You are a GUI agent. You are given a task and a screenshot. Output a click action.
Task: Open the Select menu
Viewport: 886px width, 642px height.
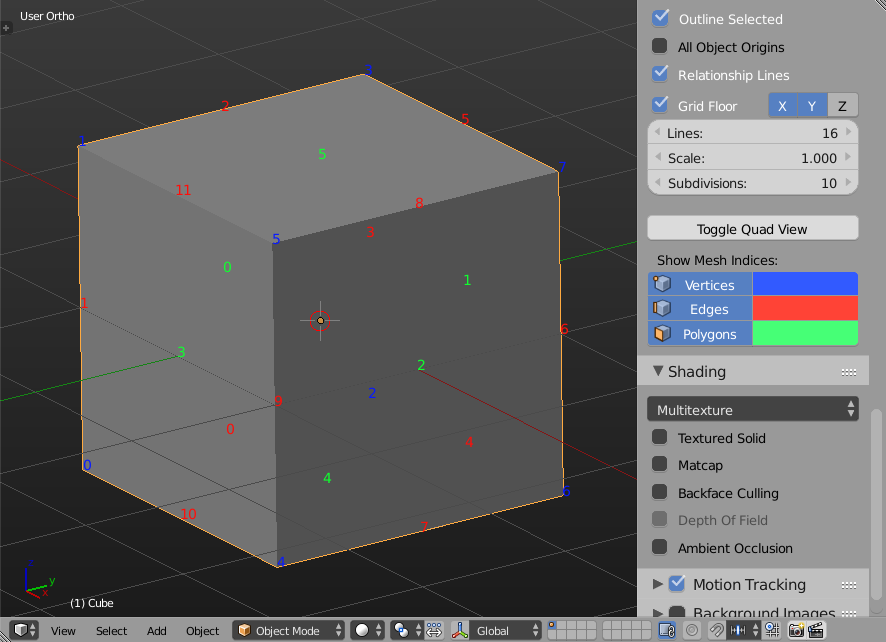tap(111, 631)
